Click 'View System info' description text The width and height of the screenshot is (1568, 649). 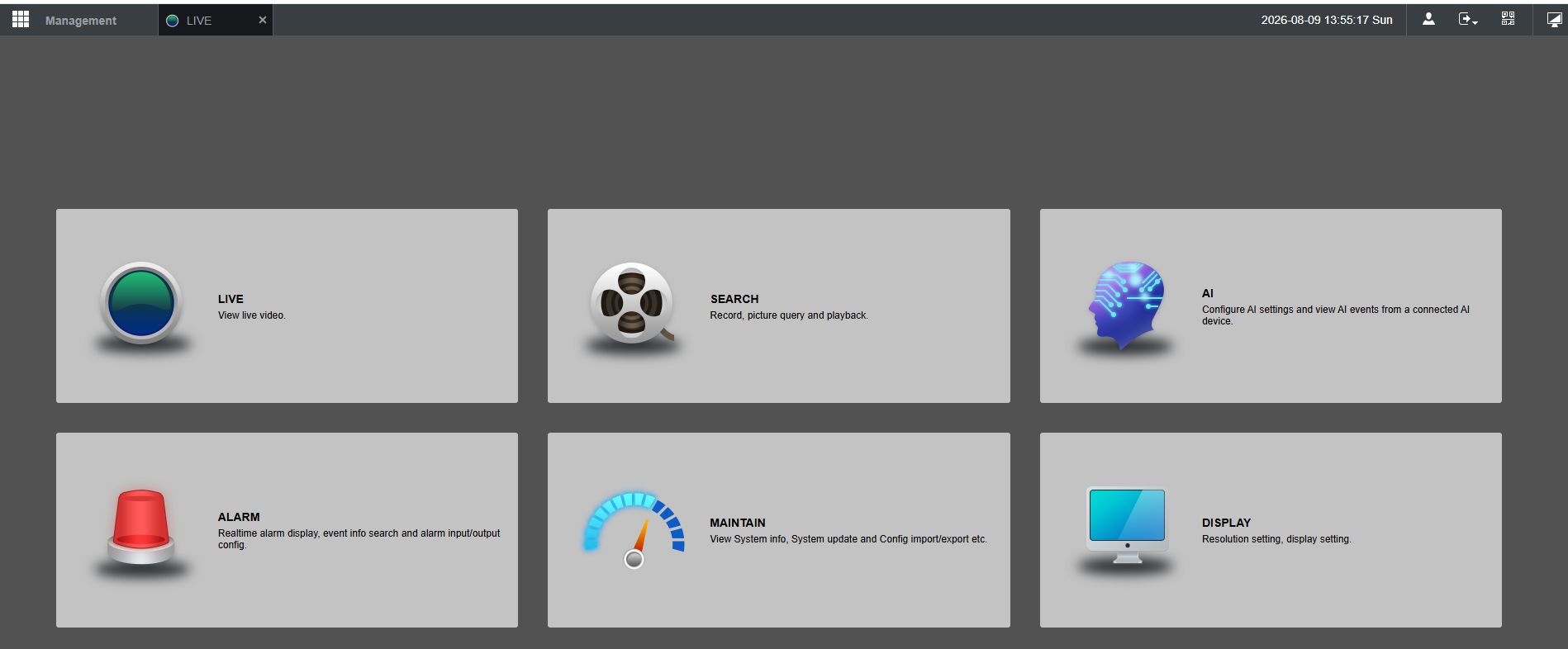(848, 539)
